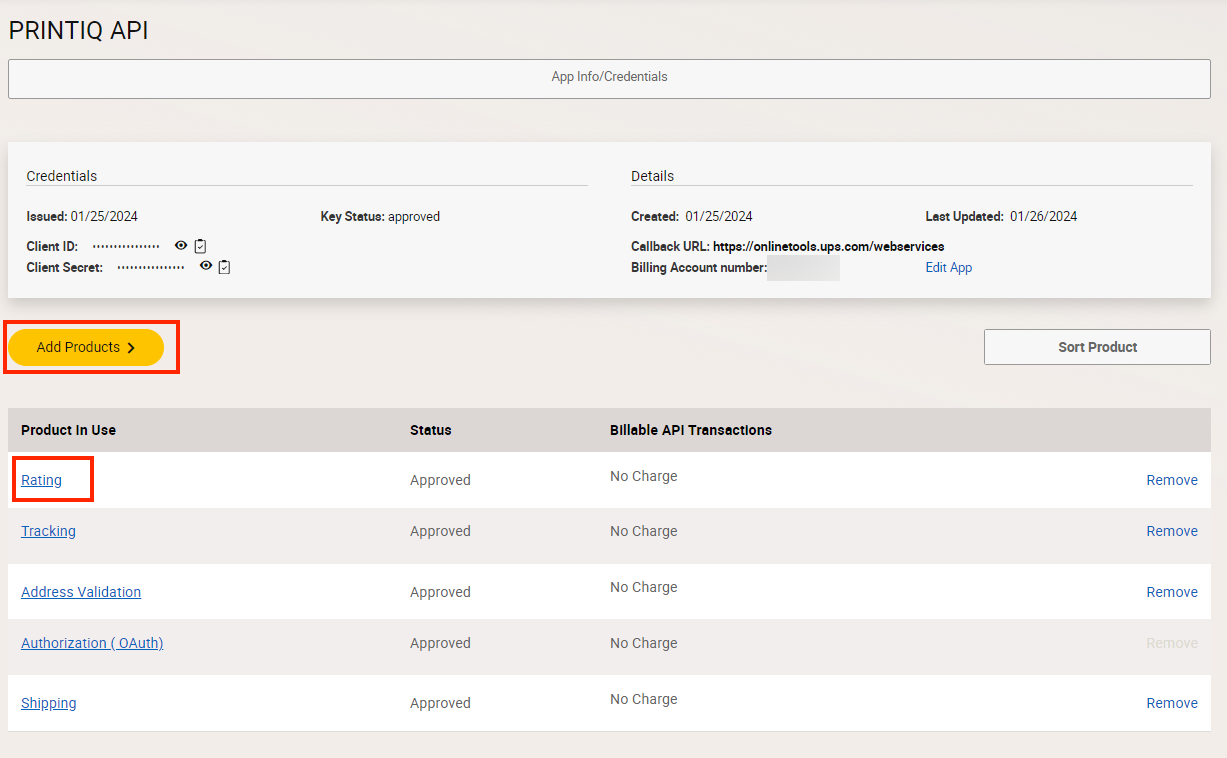This screenshot has height=758, width=1227.
Task: Open the Edit App link
Action: pos(949,267)
